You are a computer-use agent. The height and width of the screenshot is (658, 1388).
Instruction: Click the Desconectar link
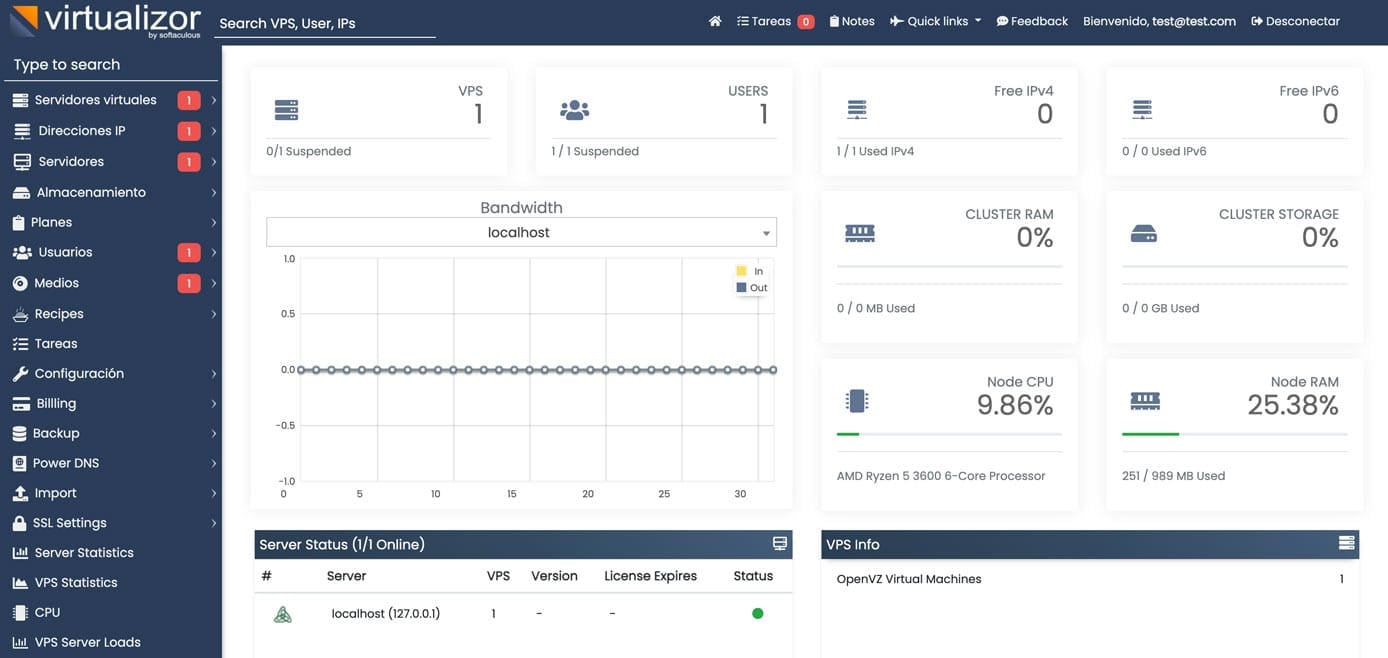tap(1295, 20)
